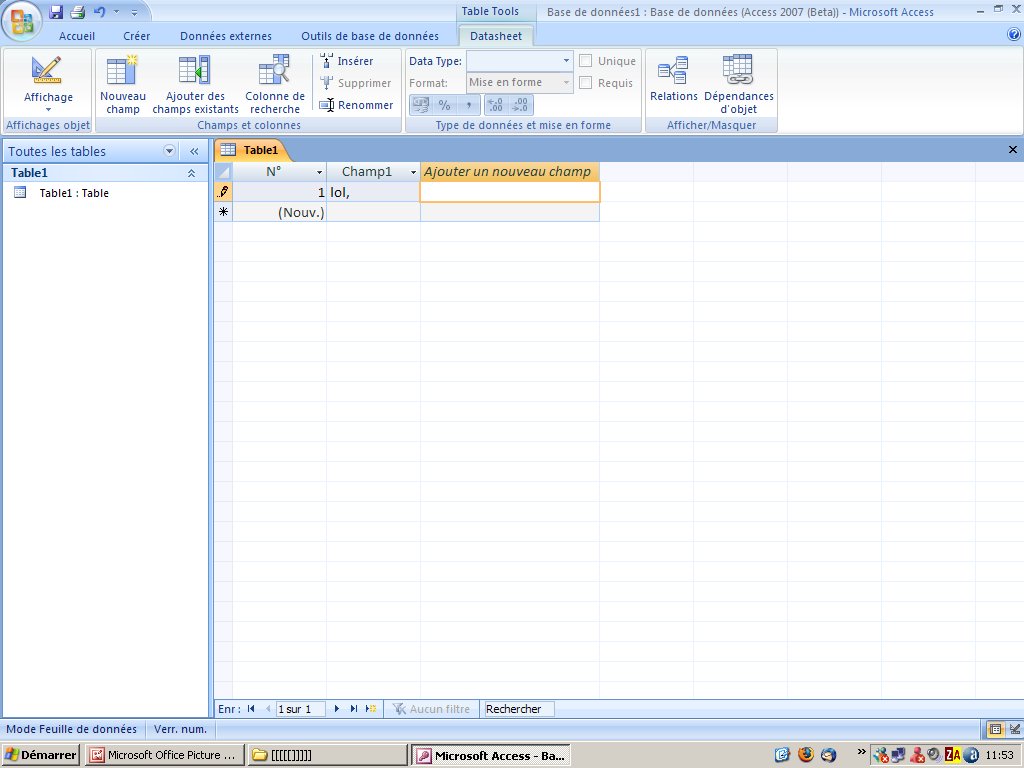Open the Toutes les tables pane menu

169,152
